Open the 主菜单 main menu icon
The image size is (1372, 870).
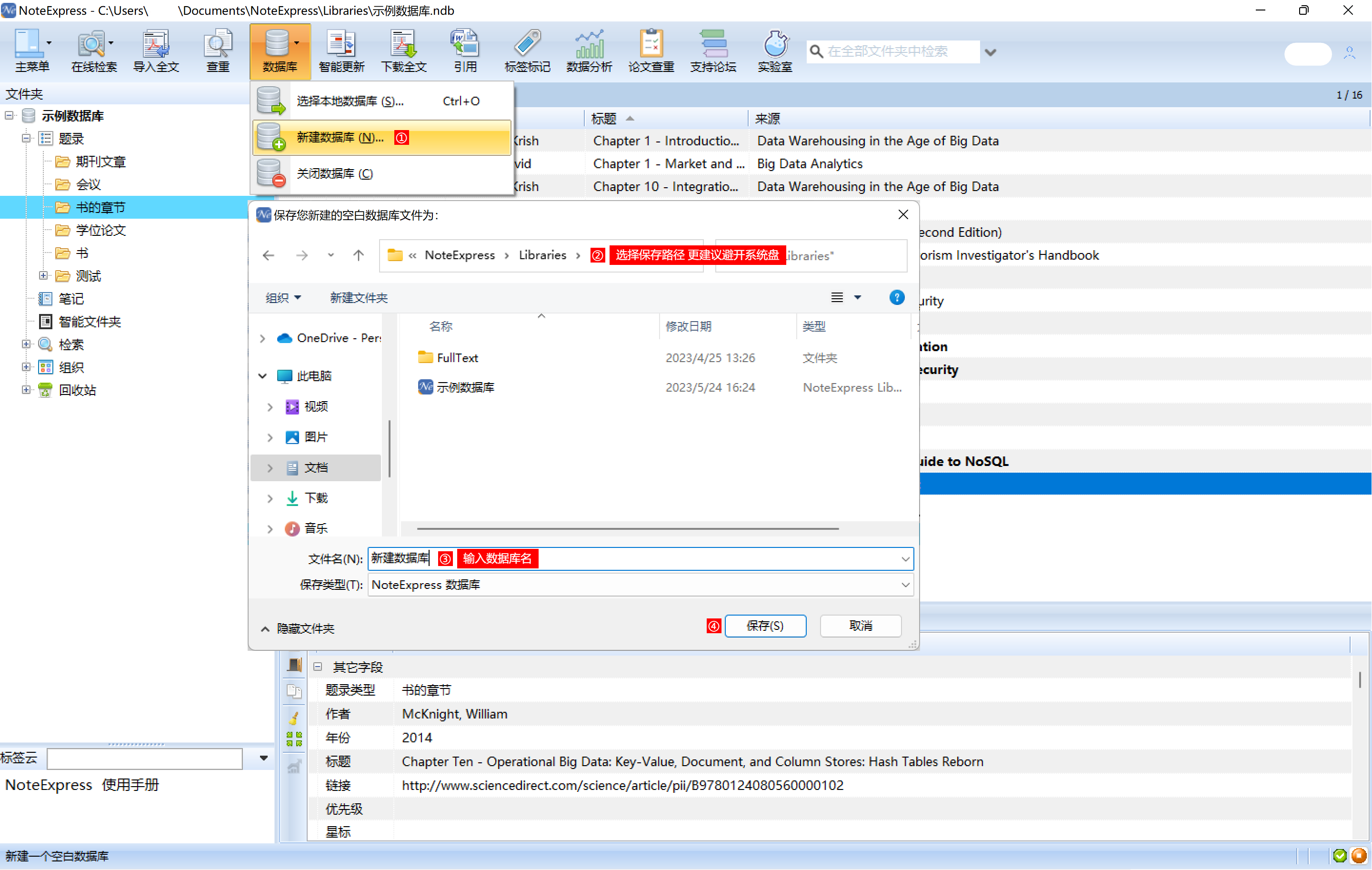pyautogui.click(x=32, y=50)
